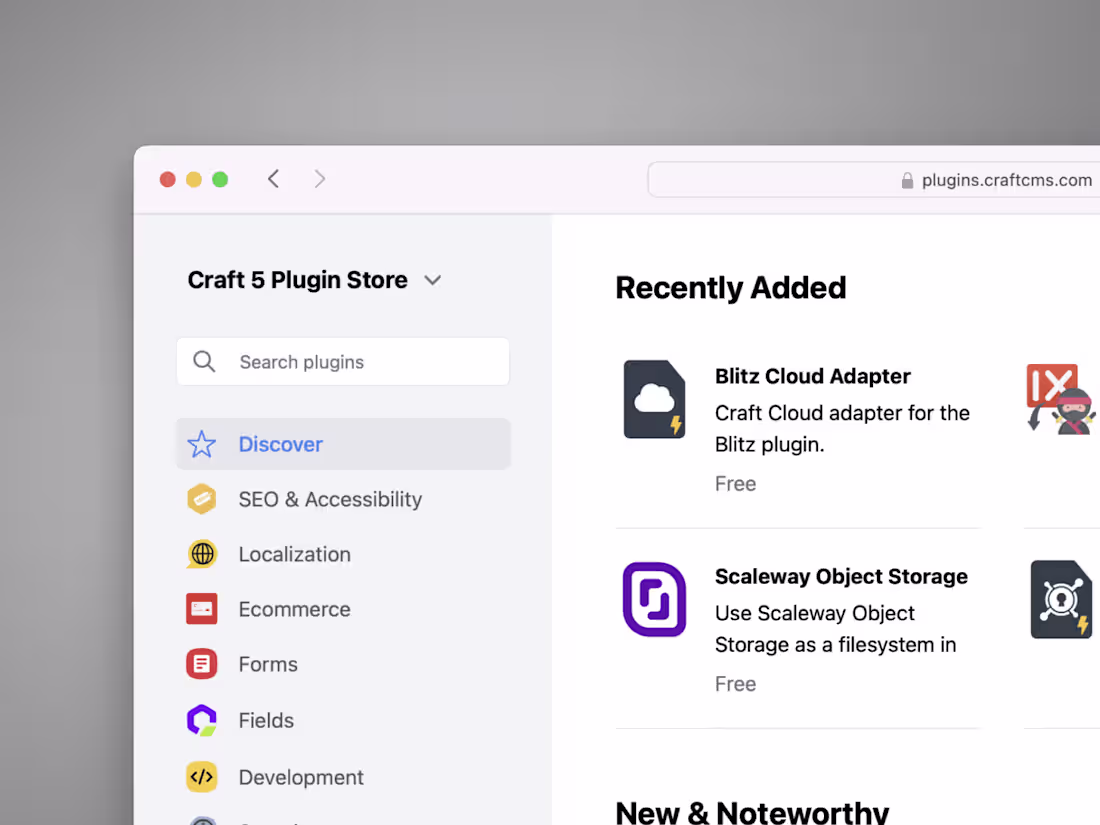The height and width of the screenshot is (825, 1100).
Task: Click the Scaleway Object Storage purple icon
Action: [655, 599]
